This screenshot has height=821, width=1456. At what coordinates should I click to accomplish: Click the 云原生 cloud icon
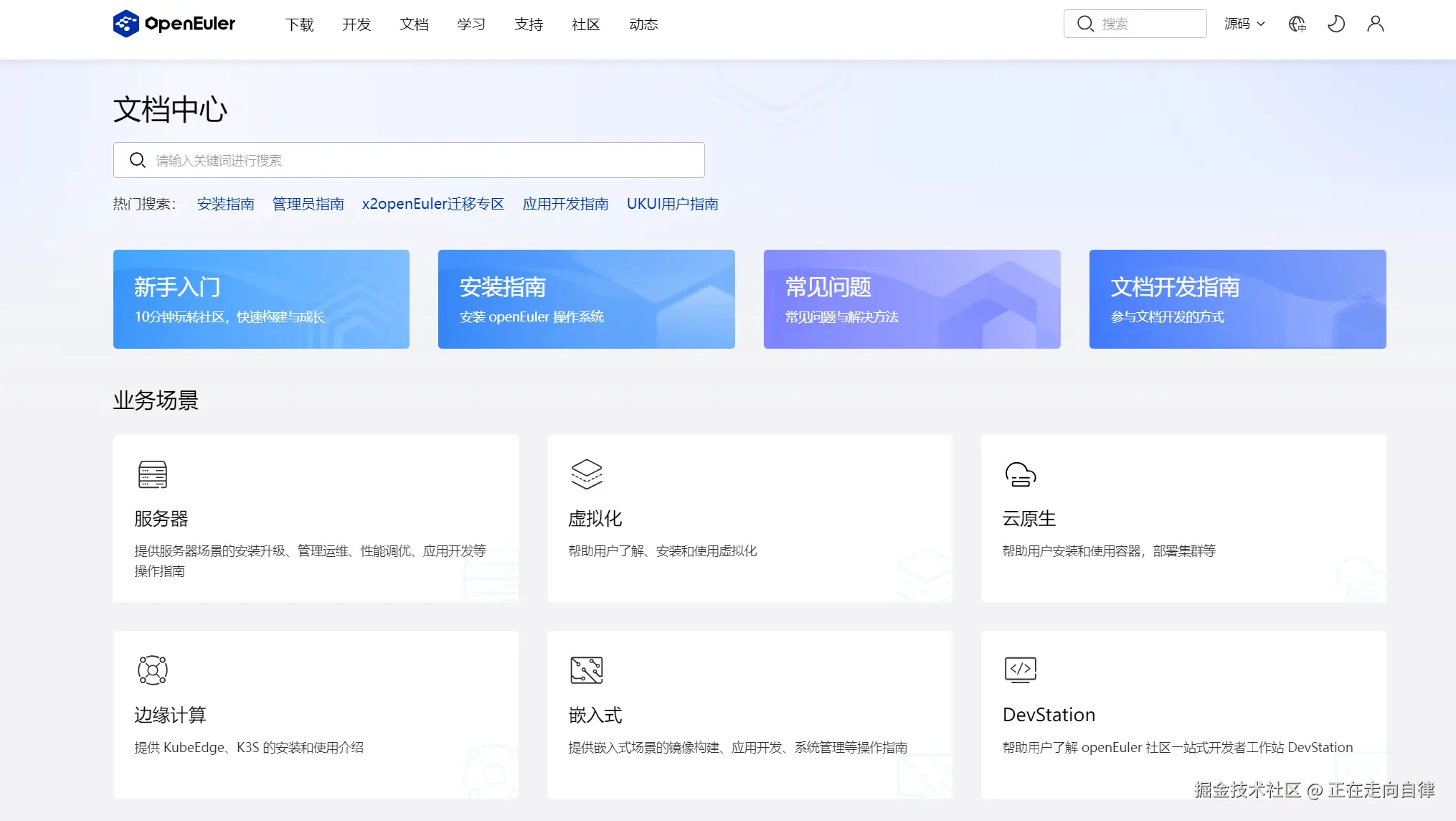tap(1020, 474)
